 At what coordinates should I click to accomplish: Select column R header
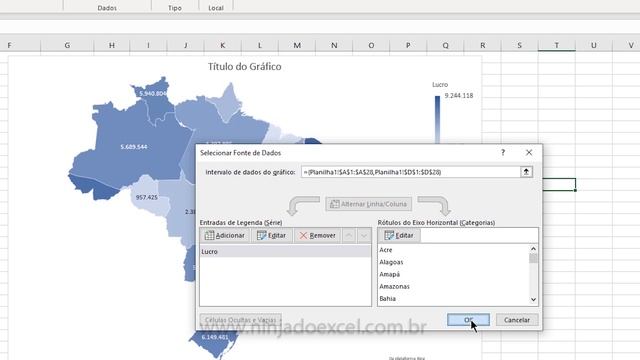pos(482,45)
